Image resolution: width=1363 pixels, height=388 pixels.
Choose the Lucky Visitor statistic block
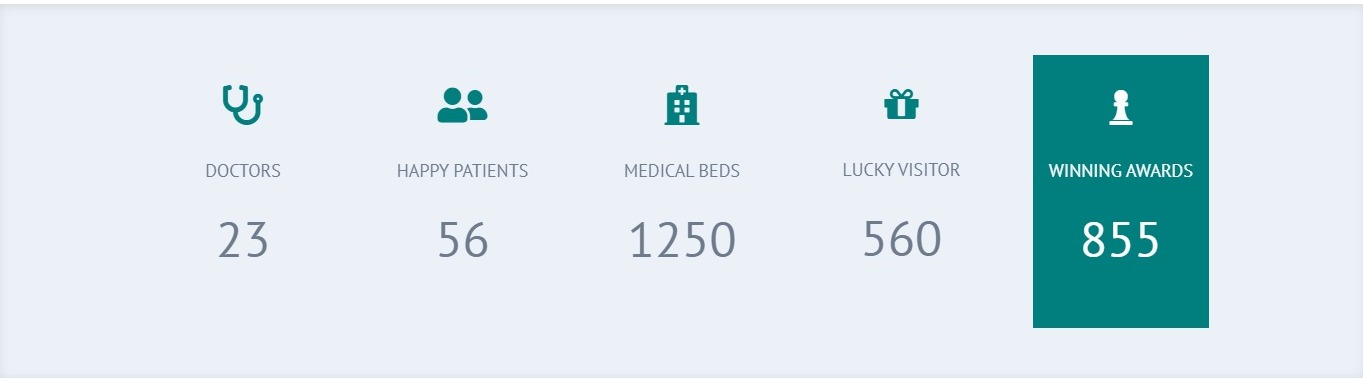tap(901, 191)
